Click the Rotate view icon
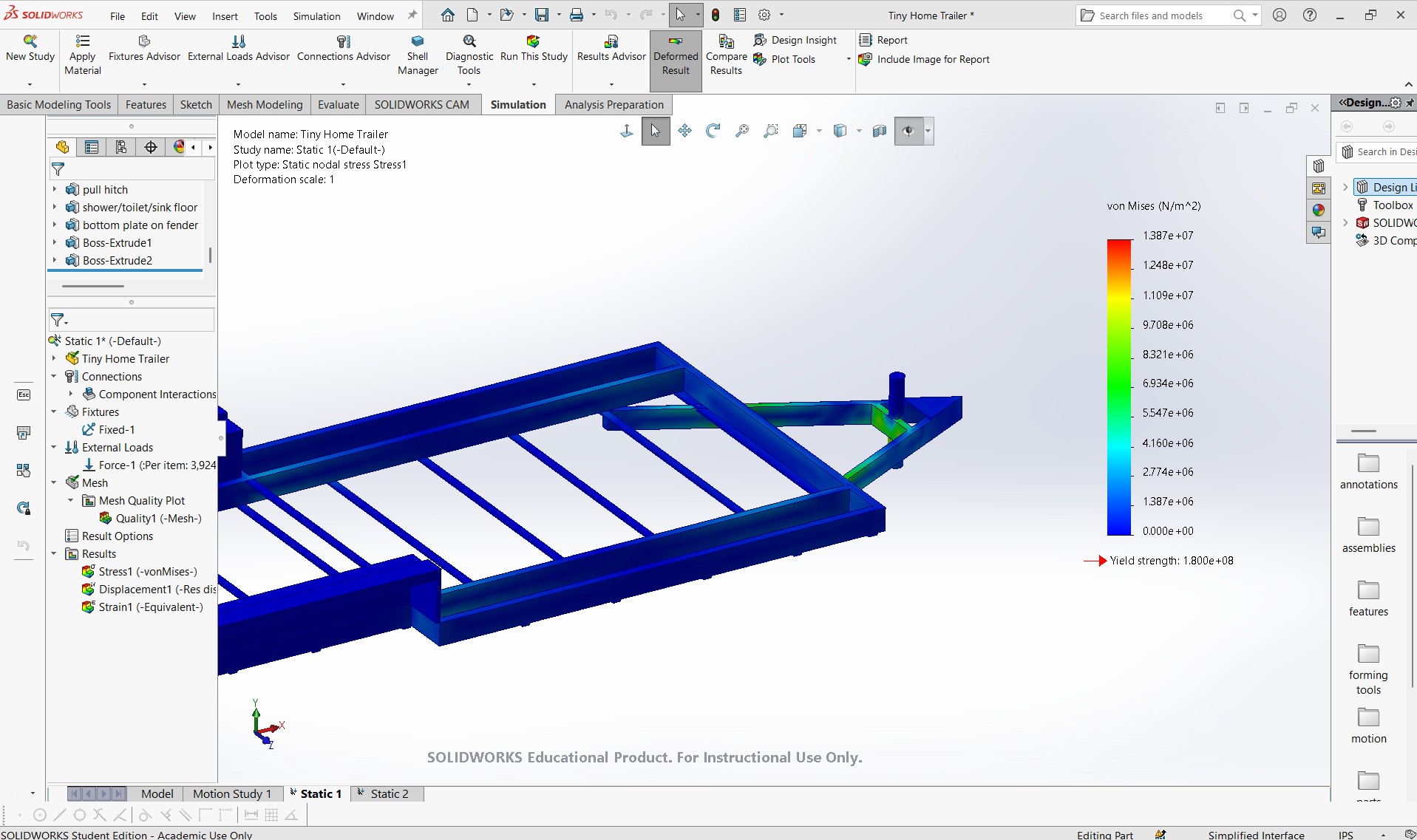The width and height of the screenshot is (1417, 840). pyautogui.click(x=713, y=131)
